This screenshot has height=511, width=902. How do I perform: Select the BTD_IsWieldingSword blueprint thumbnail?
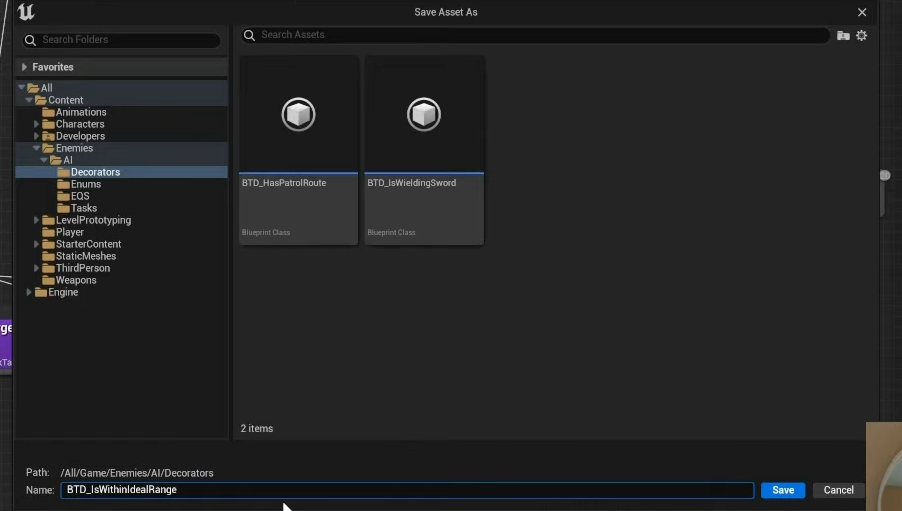click(x=424, y=115)
